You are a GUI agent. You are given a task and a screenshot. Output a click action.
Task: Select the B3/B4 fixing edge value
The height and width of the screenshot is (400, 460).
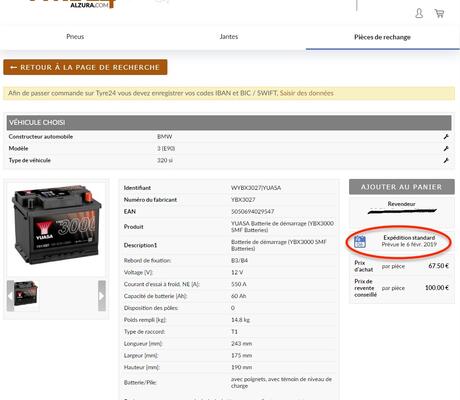pyautogui.click(x=239, y=260)
